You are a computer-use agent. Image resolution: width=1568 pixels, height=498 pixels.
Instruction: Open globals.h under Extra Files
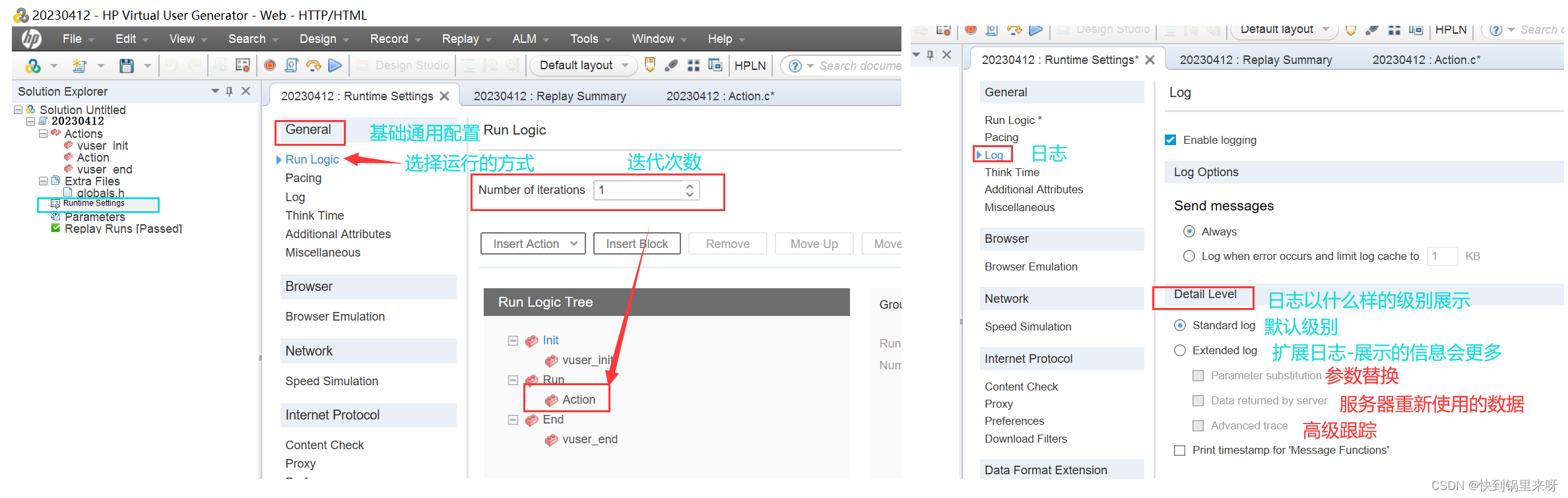[100, 193]
